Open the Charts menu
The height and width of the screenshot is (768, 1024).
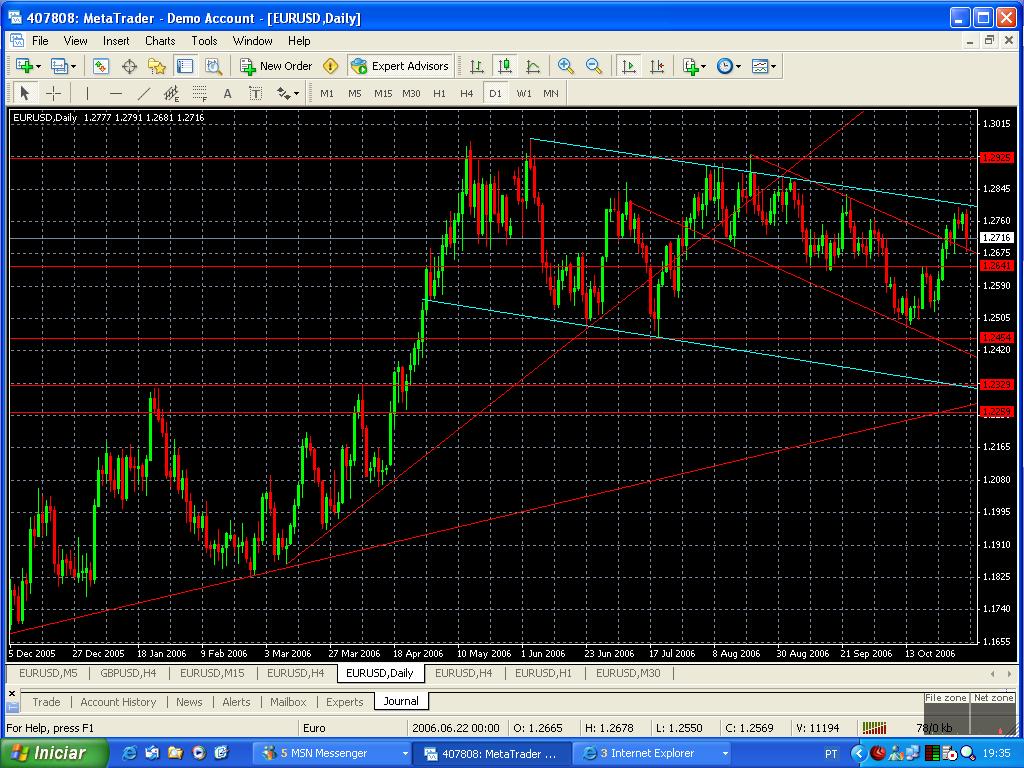[x=160, y=41]
